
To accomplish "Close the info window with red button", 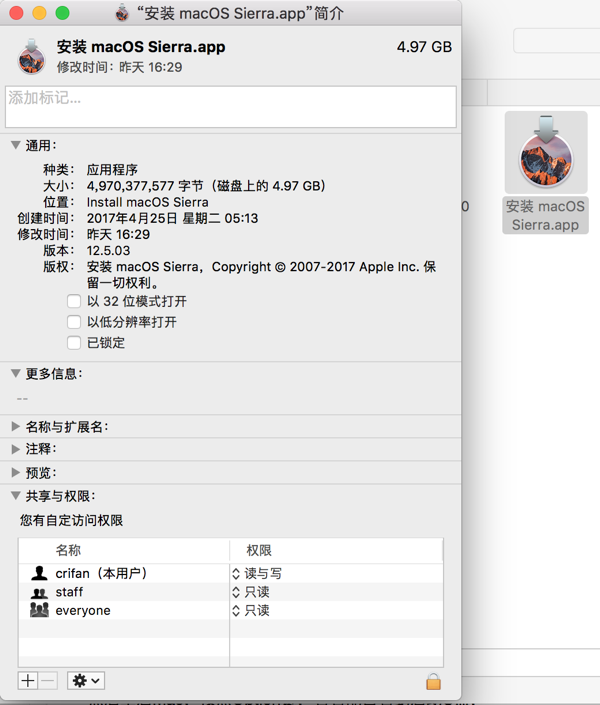I will coord(16,13).
